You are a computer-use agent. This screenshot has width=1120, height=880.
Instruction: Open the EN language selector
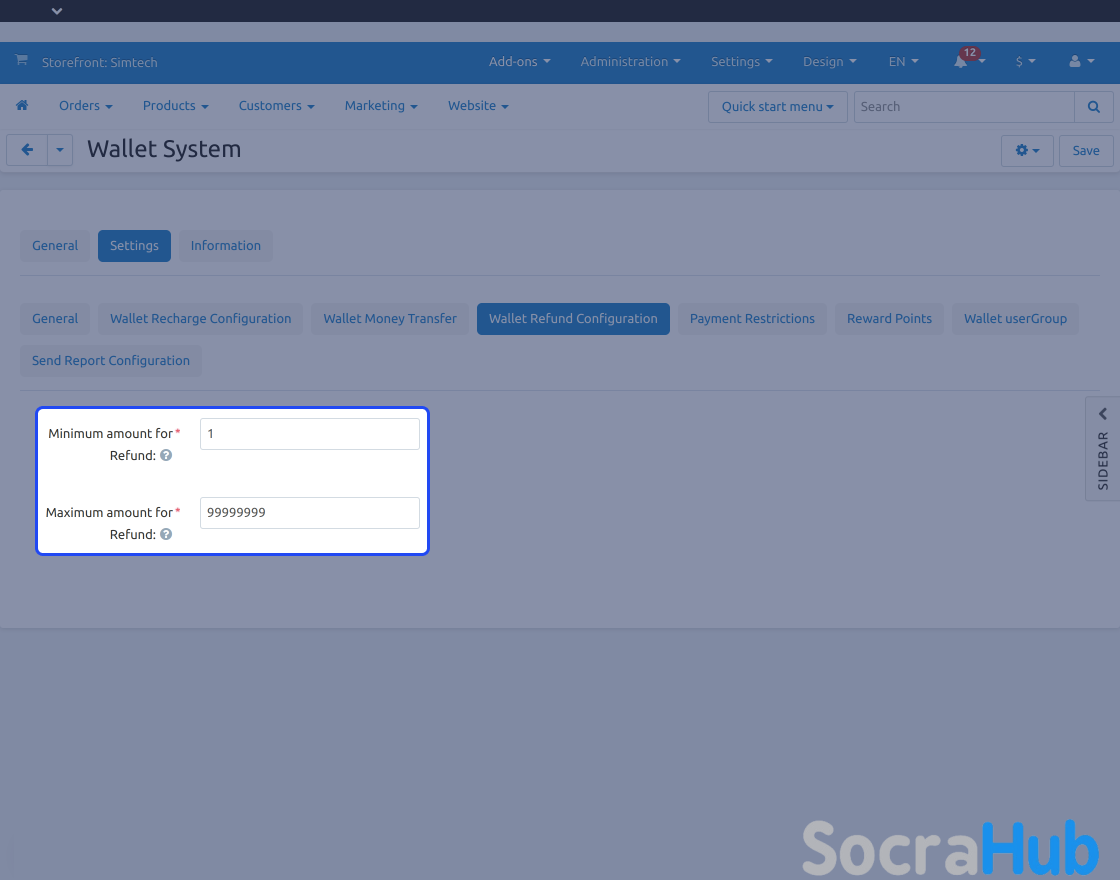[x=904, y=62]
